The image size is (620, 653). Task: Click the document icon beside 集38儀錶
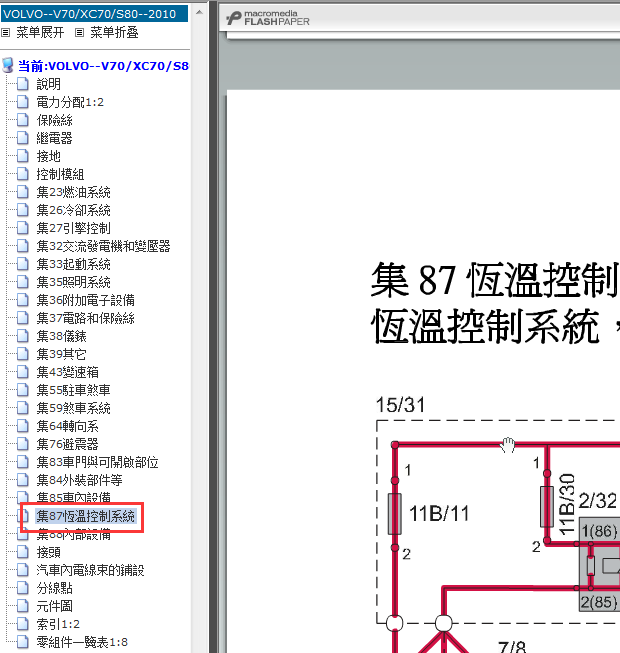(23, 336)
